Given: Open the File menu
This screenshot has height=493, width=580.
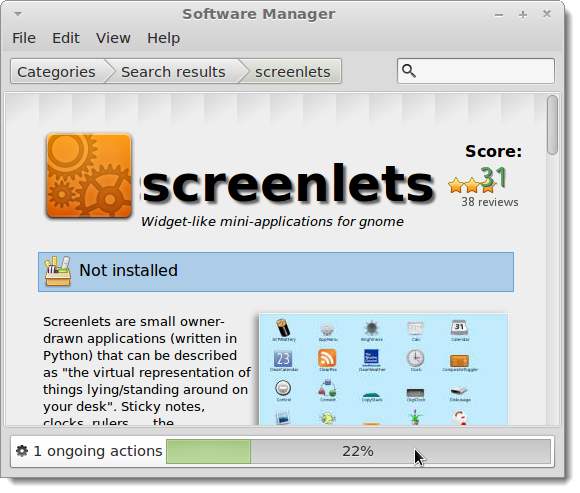Looking at the screenshot, I should tap(24, 38).
